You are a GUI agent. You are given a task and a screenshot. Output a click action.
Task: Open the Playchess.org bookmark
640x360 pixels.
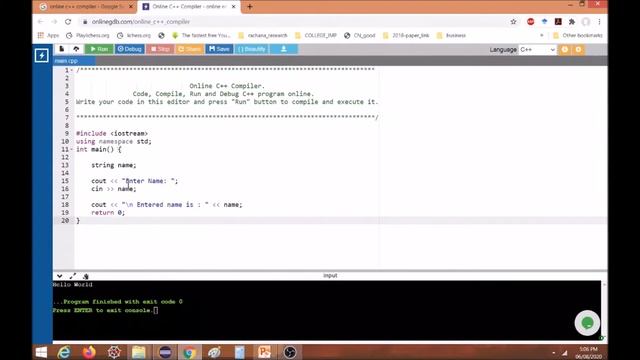coord(88,36)
